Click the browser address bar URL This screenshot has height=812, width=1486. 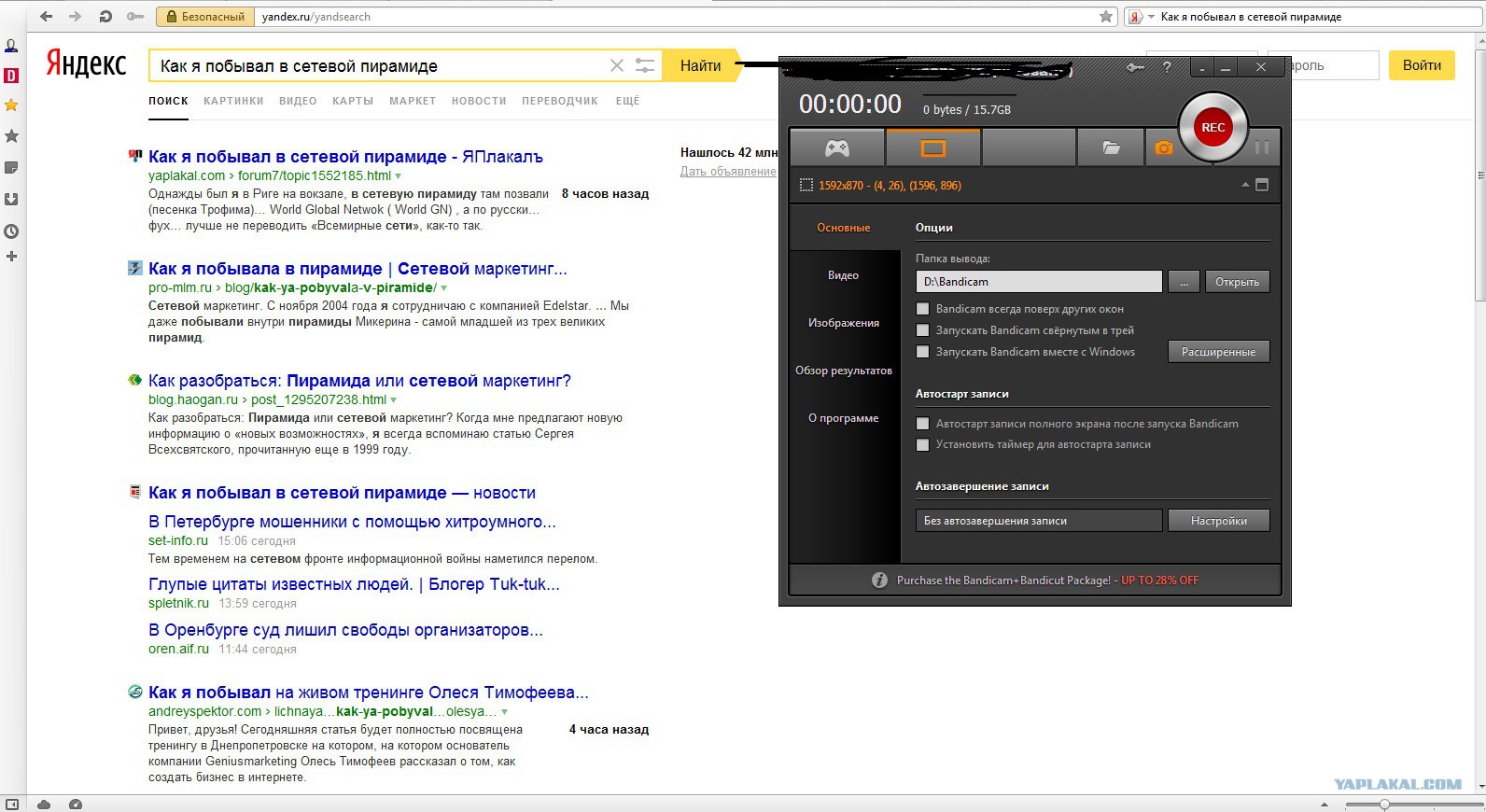click(x=315, y=17)
